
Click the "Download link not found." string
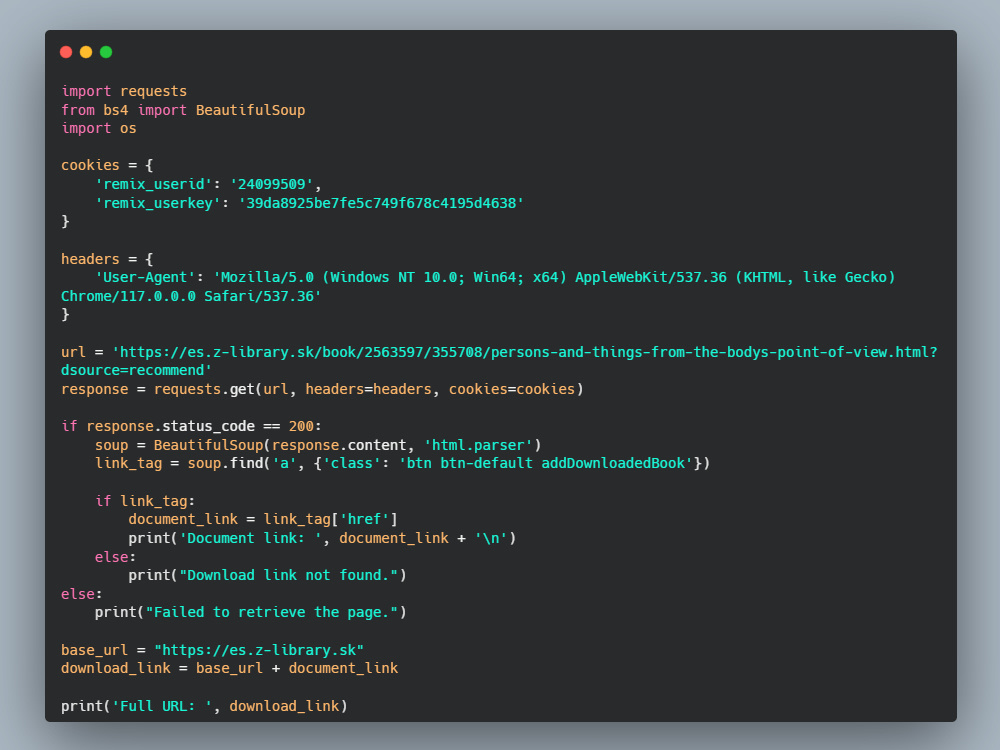click(x=288, y=575)
